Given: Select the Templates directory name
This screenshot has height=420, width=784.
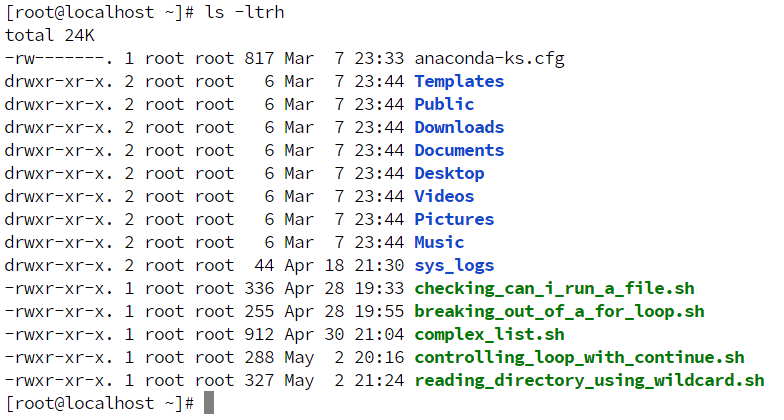Looking at the screenshot, I should click(460, 82).
